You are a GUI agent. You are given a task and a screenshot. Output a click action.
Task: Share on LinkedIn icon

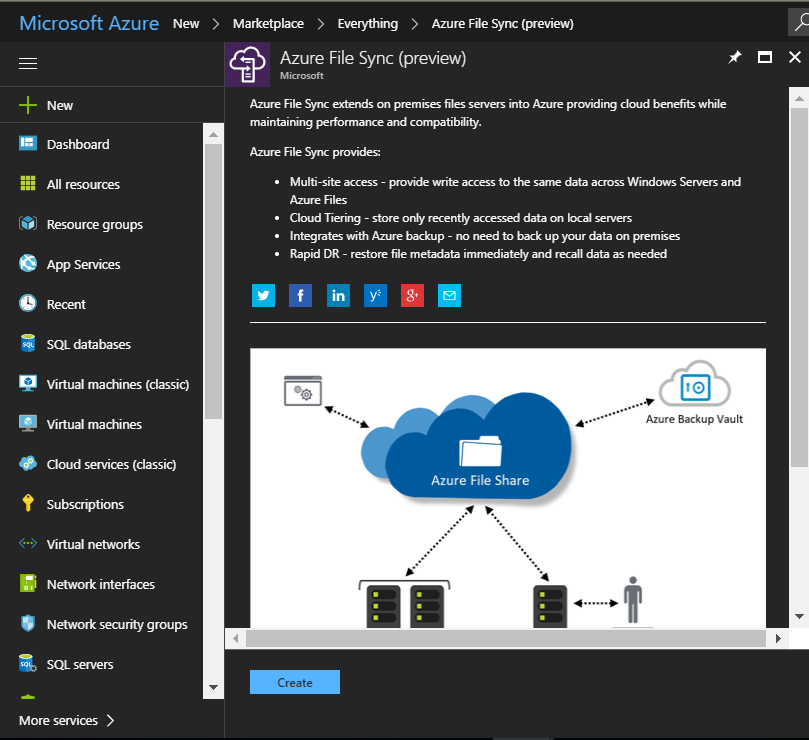coord(338,296)
